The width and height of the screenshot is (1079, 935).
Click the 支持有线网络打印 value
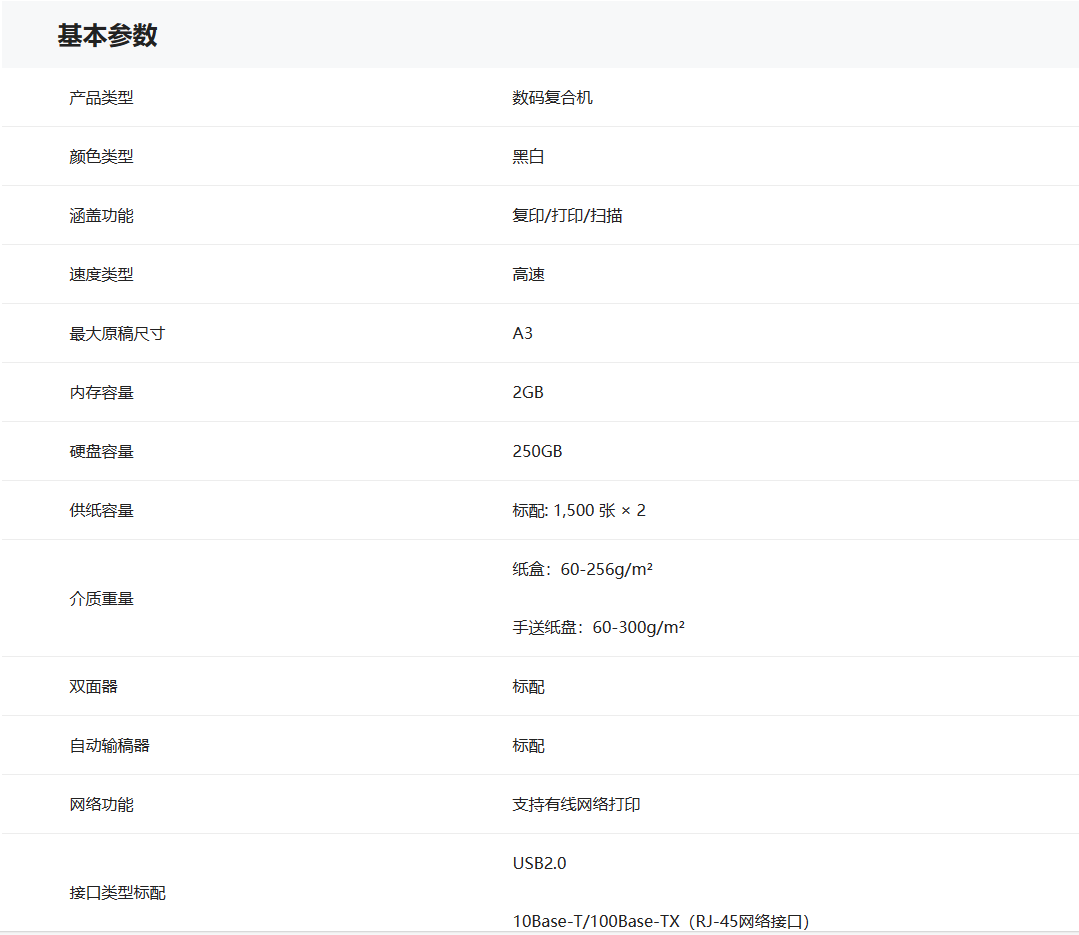point(576,805)
